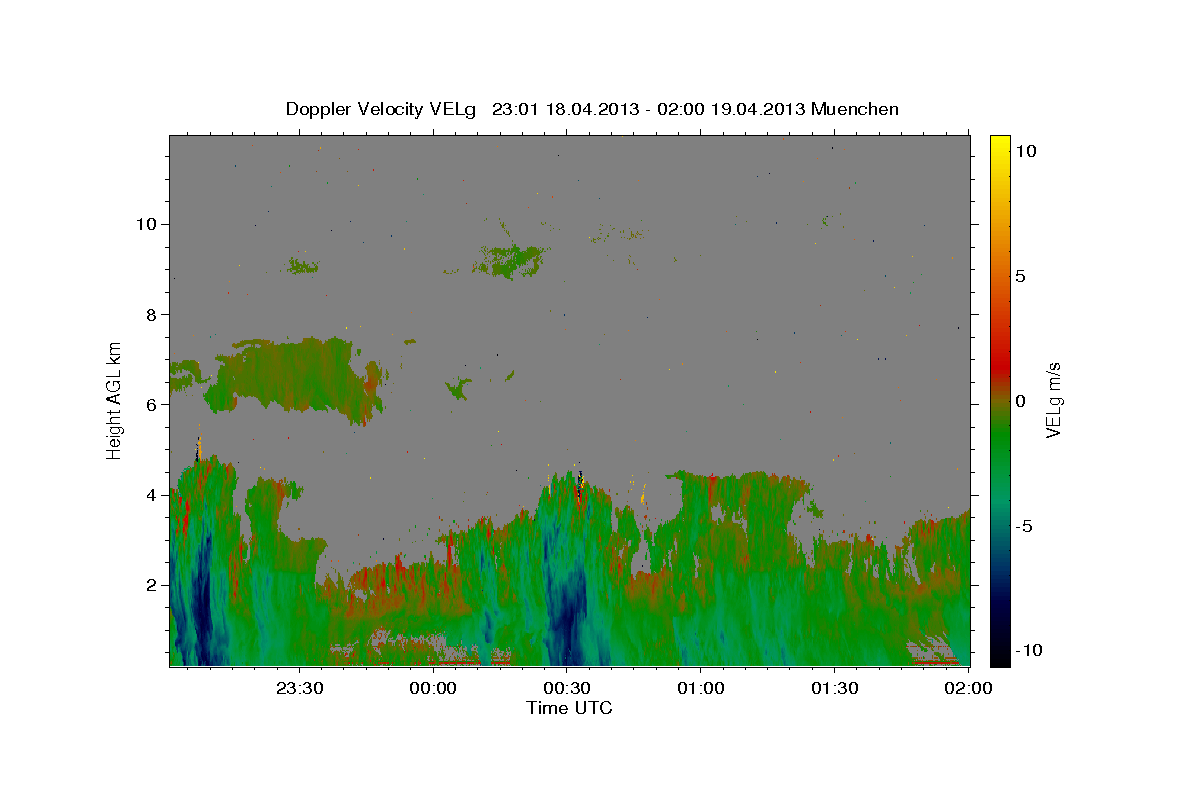Click the 'Height AGL km' y-axis label

pyautogui.click(x=114, y=400)
